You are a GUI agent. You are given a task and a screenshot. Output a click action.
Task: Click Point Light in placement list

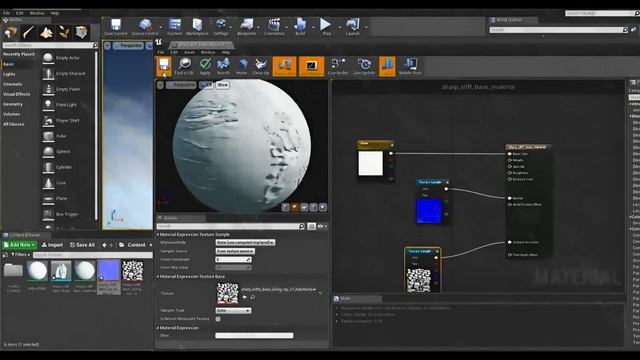[66, 105]
